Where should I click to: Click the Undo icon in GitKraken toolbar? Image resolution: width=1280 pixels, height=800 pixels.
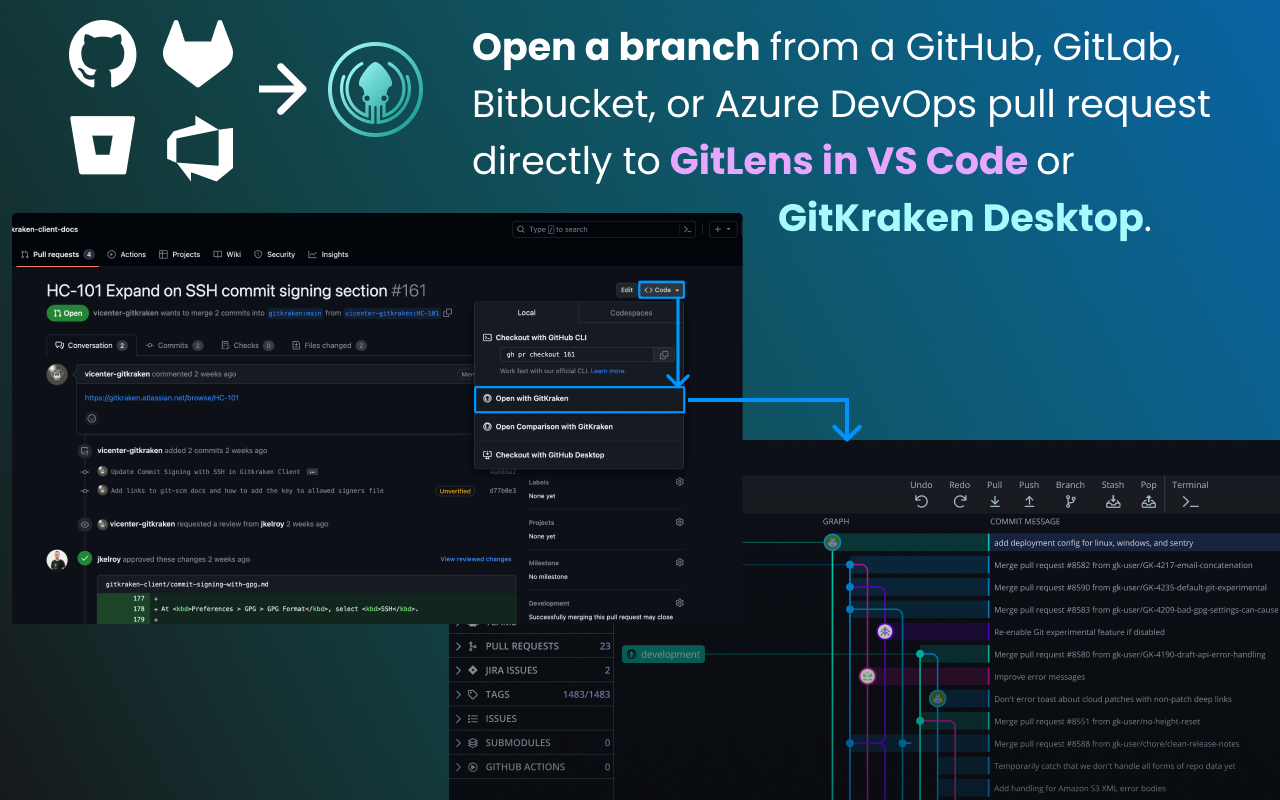point(921,502)
